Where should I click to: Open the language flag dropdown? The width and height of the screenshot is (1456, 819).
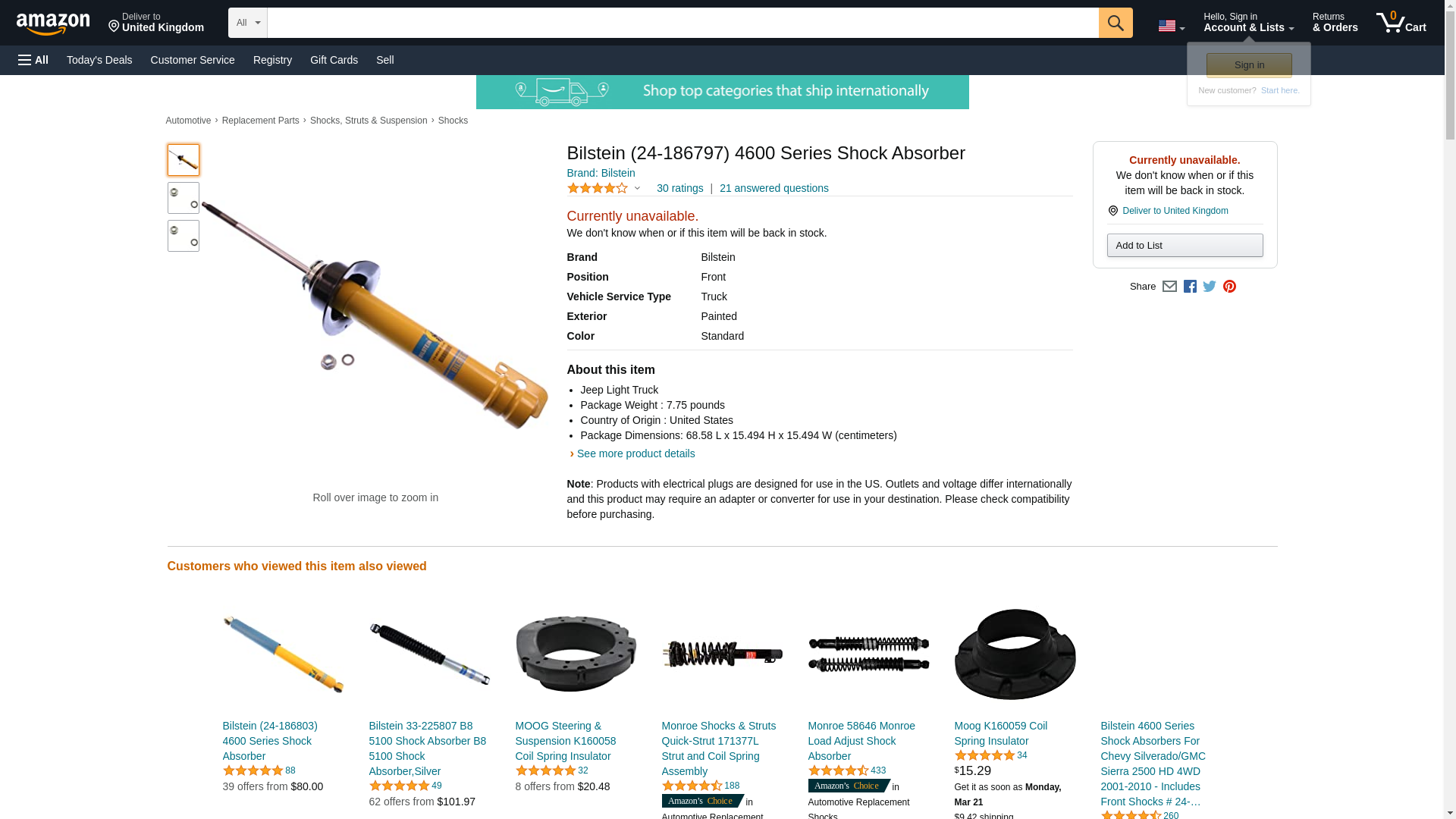(x=1171, y=26)
